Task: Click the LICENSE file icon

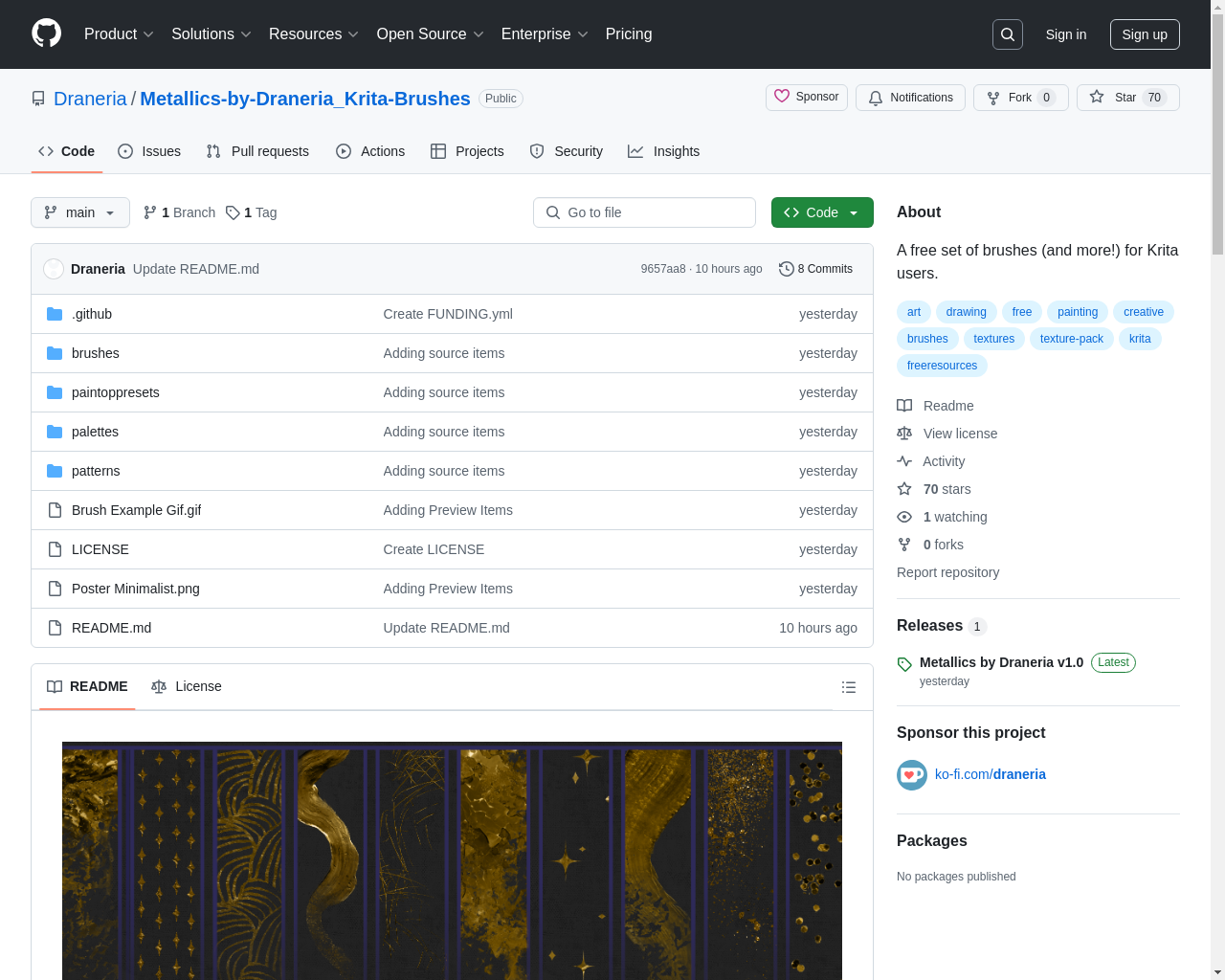Action: pos(55,549)
